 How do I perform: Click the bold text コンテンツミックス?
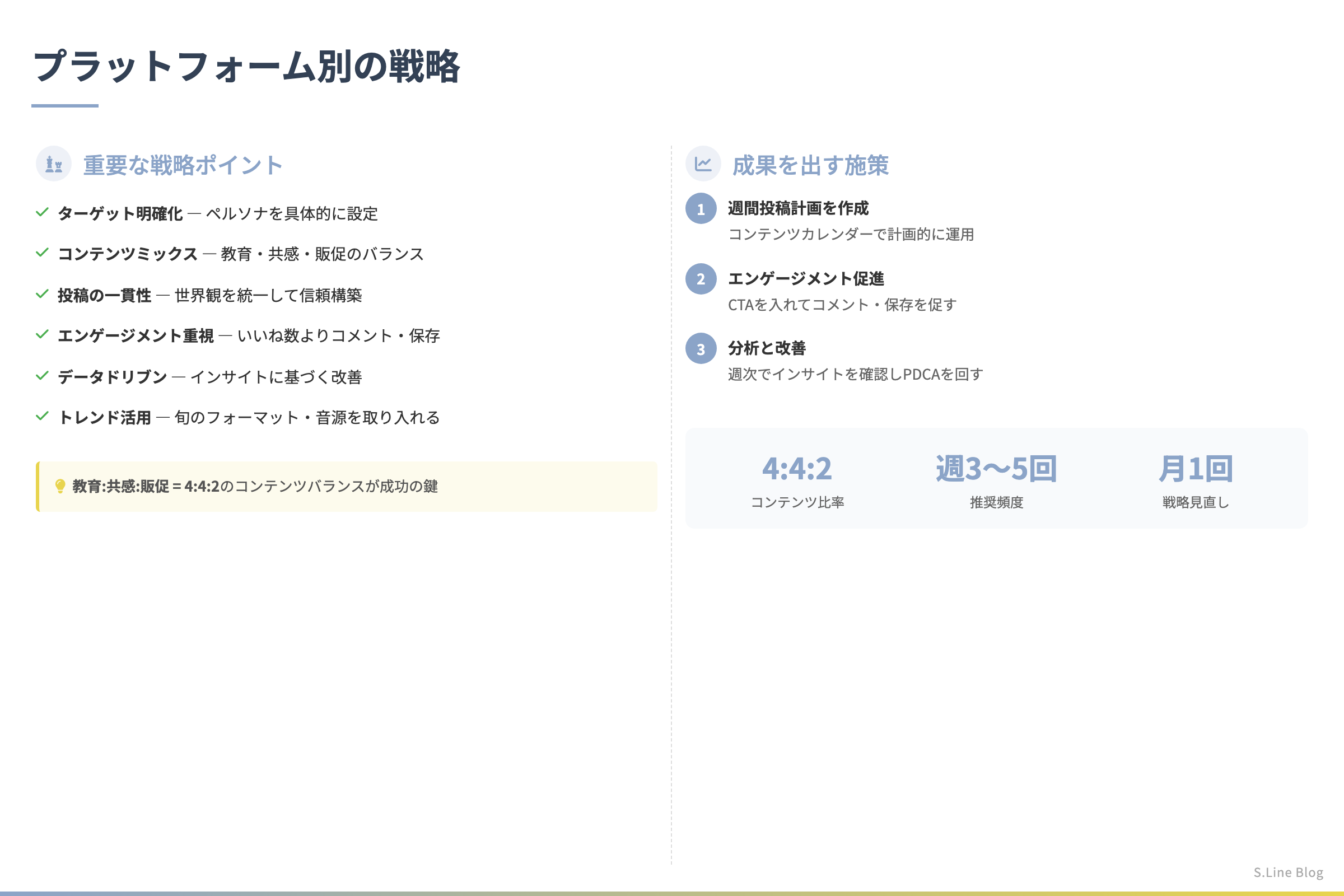(x=128, y=254)
